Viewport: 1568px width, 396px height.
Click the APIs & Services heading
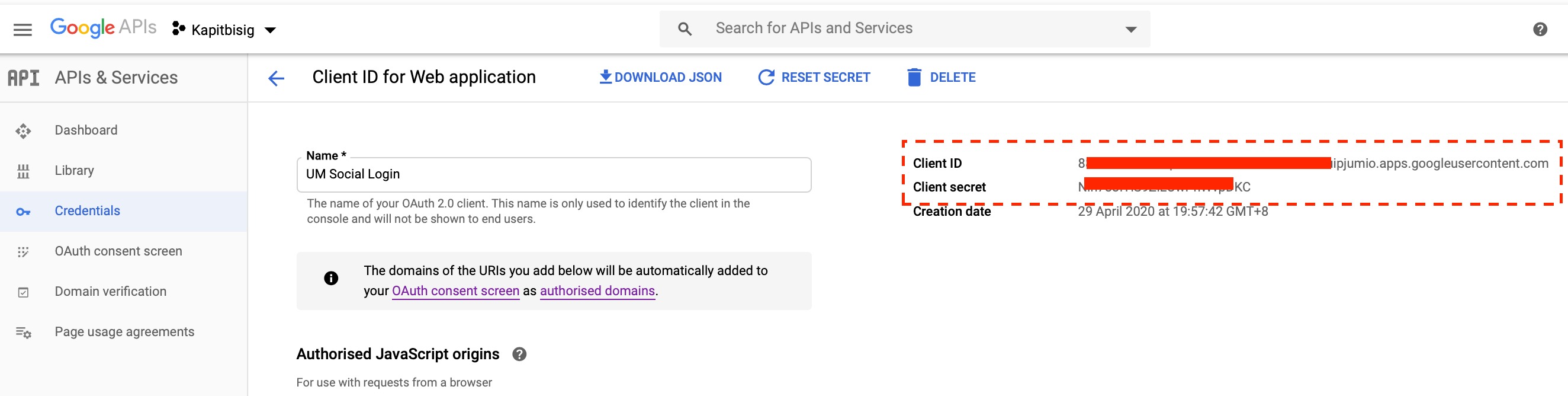(x=116, y=78)
